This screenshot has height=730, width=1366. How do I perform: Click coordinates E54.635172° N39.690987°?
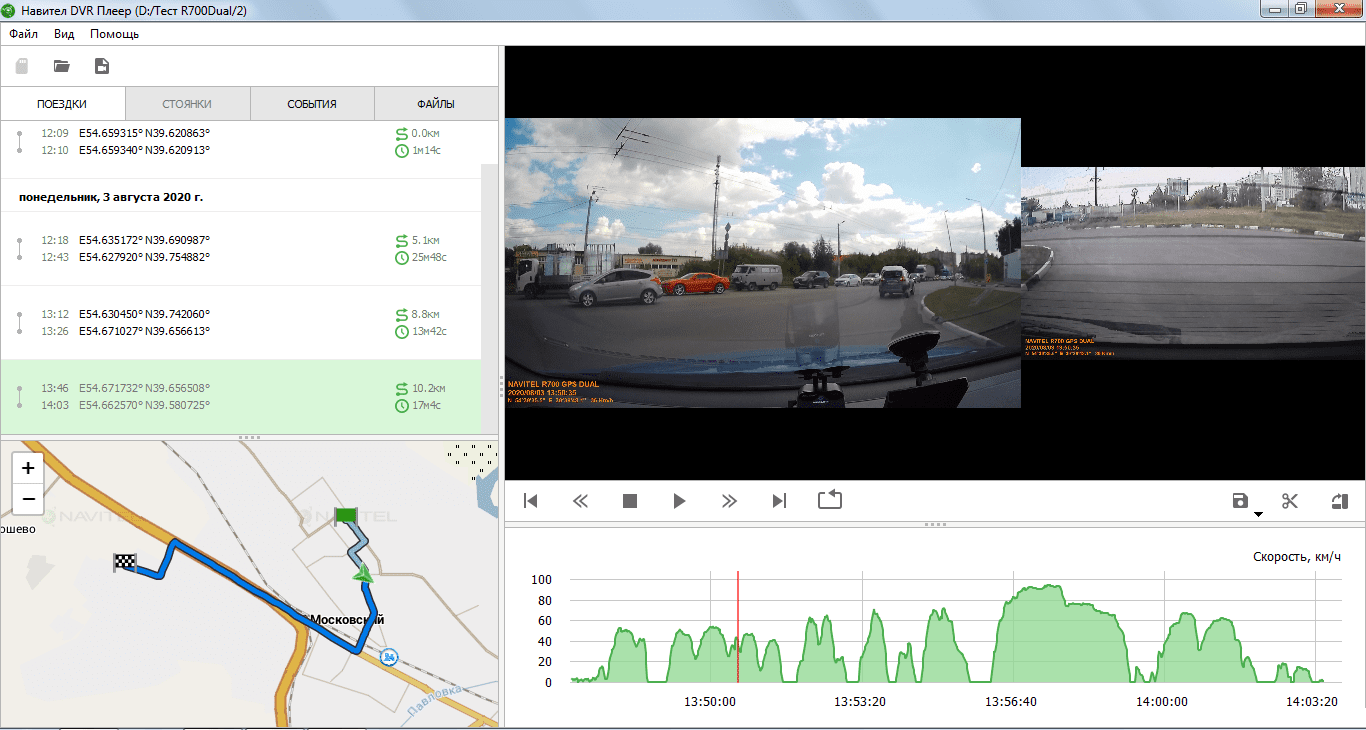click(x=145, y=240)
